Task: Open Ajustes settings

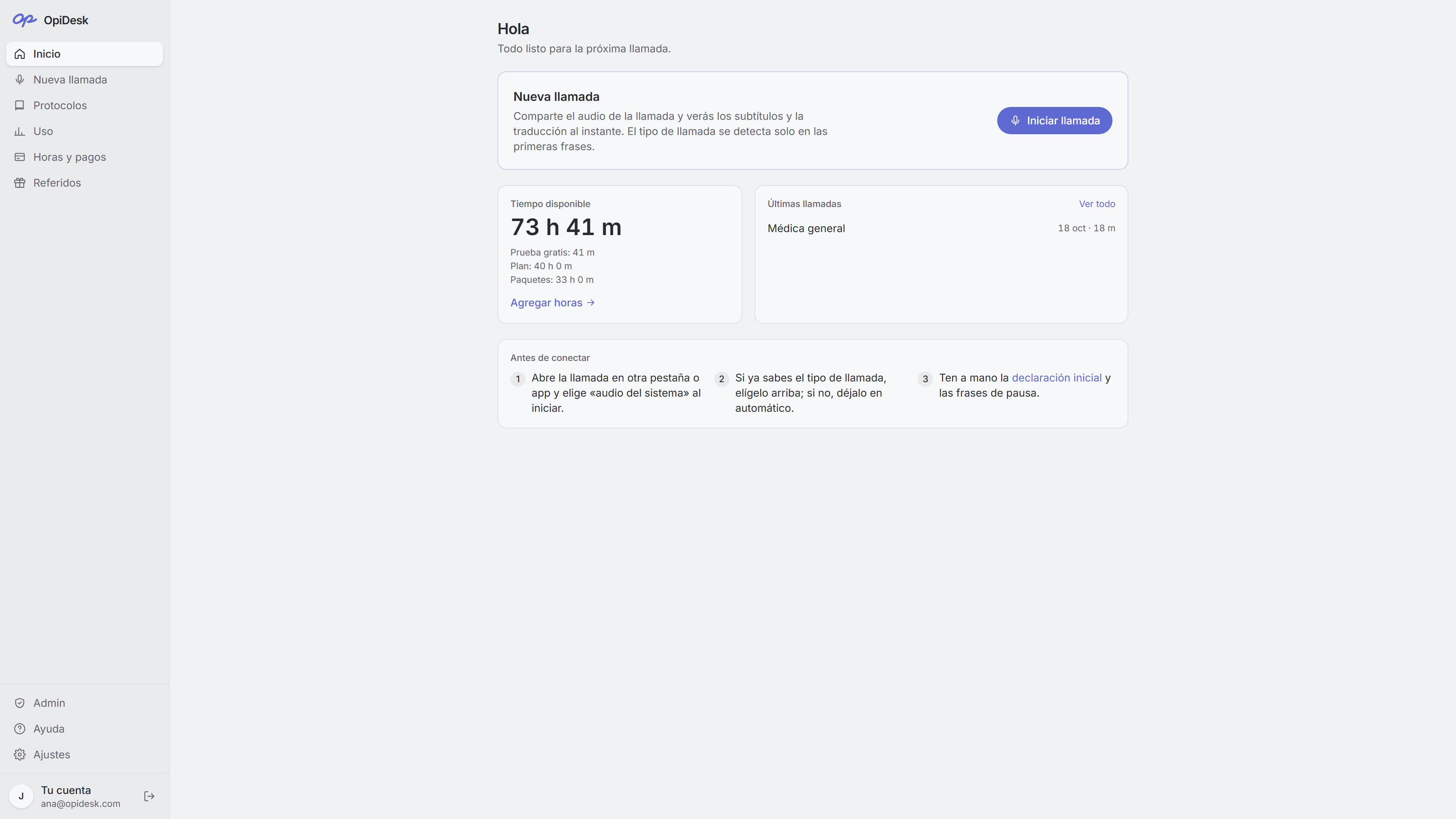Action: coord(84,755)
